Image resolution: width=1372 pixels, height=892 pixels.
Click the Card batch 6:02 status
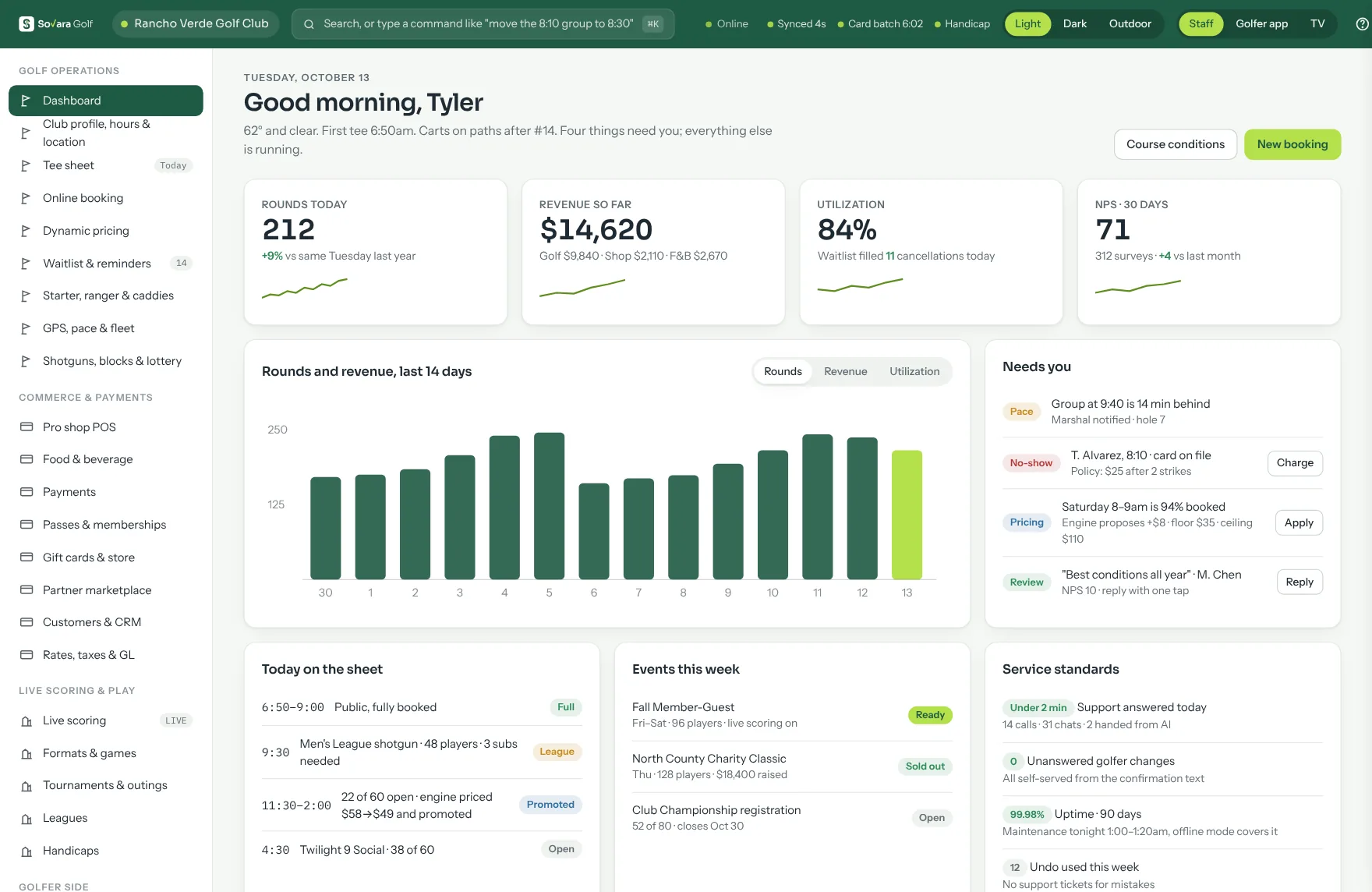[880, 24]
